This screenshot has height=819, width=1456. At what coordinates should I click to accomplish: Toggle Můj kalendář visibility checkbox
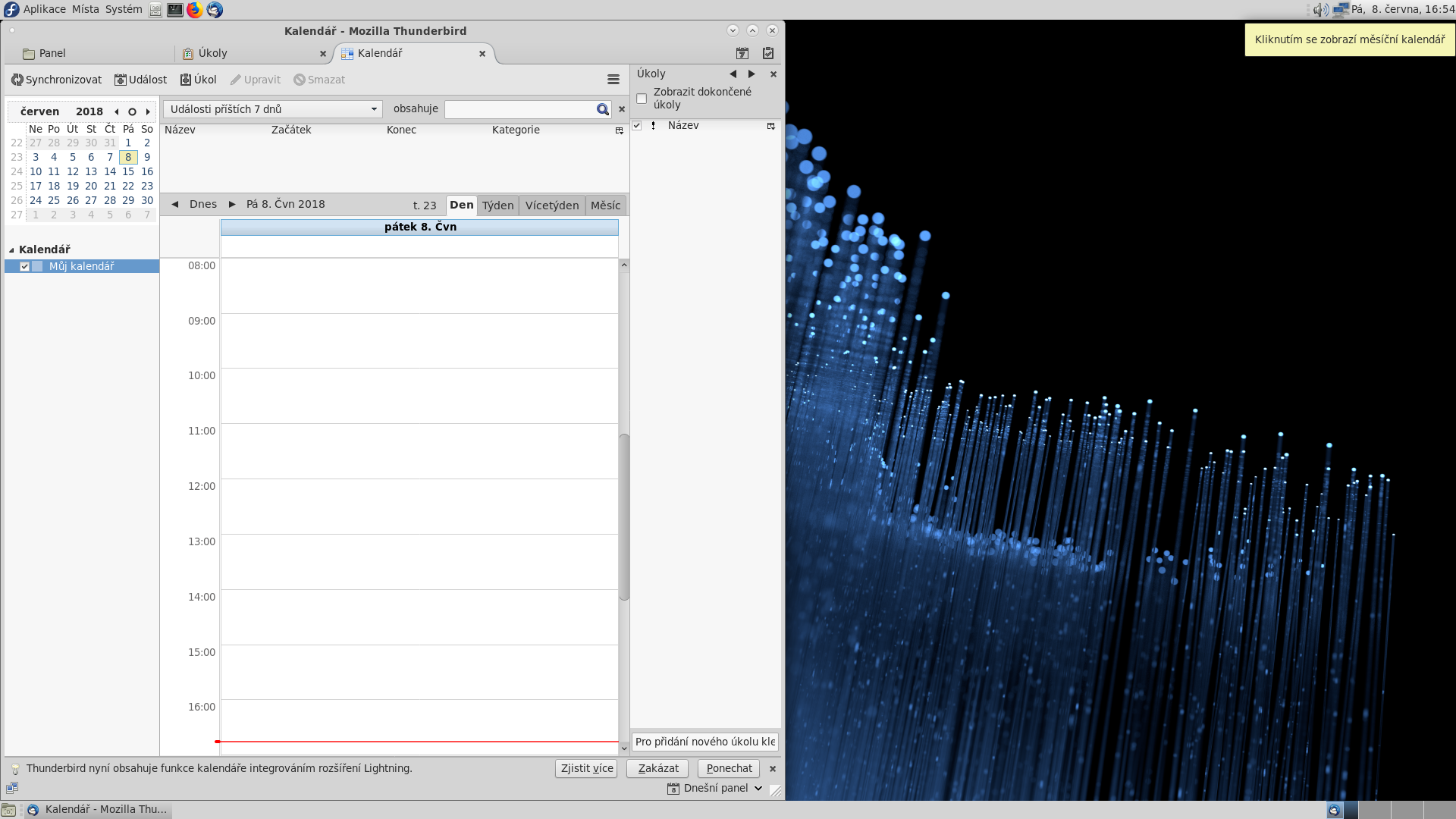[x=25, y=266]
